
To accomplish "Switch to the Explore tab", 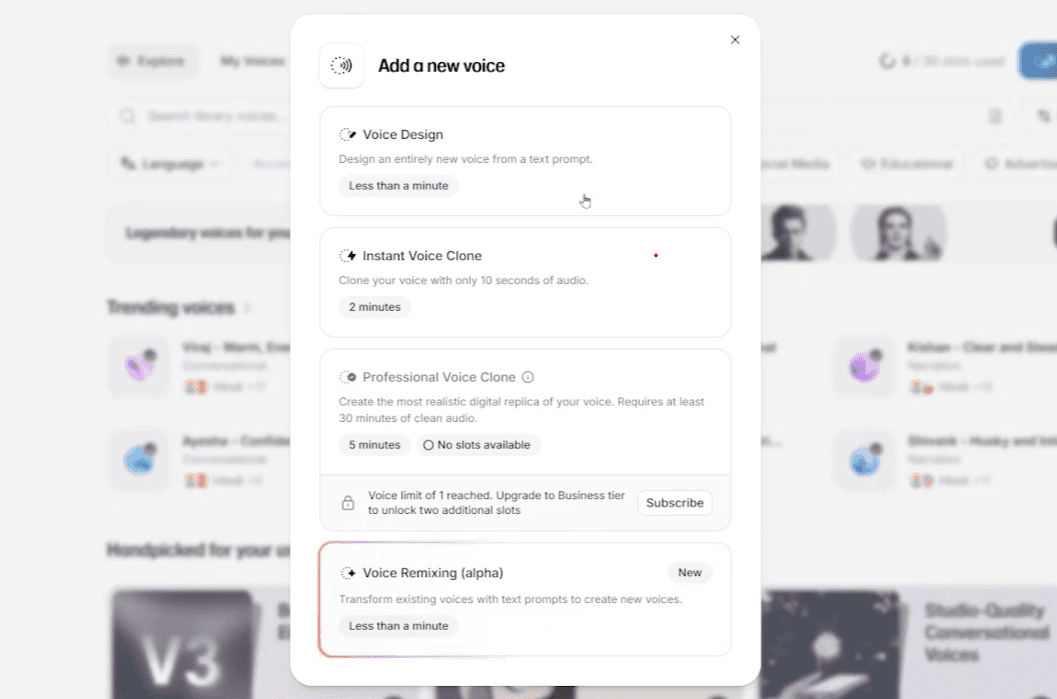I will coord(153,60).
